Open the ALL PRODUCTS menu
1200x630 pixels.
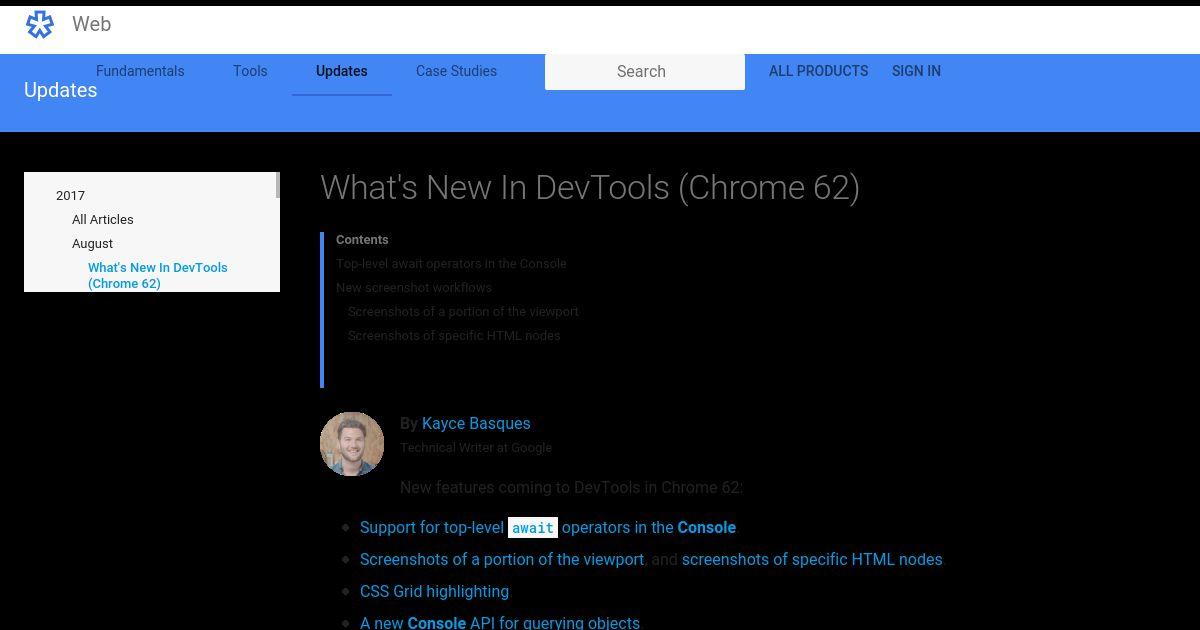click(818, 71)
